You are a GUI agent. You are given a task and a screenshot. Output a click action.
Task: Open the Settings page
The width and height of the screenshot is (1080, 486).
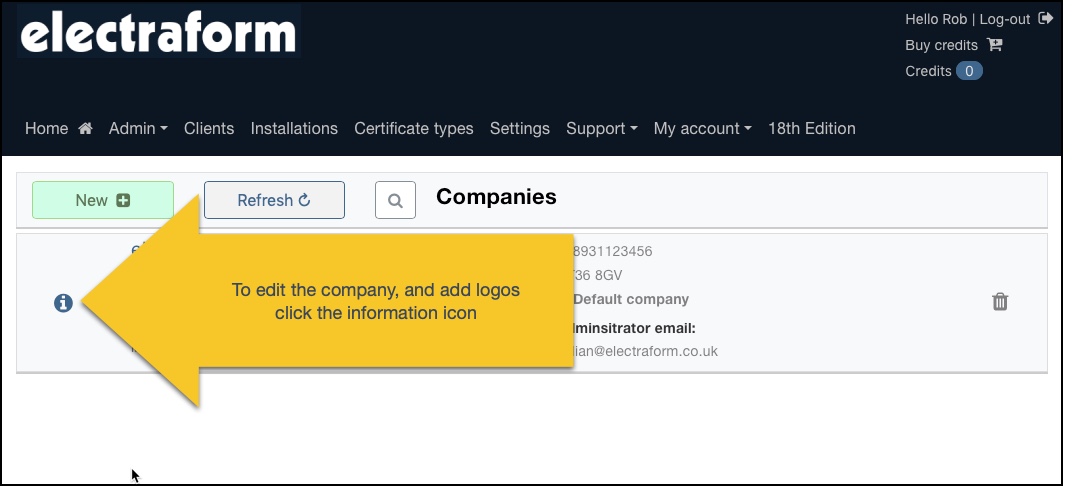(x=519, y=129)
